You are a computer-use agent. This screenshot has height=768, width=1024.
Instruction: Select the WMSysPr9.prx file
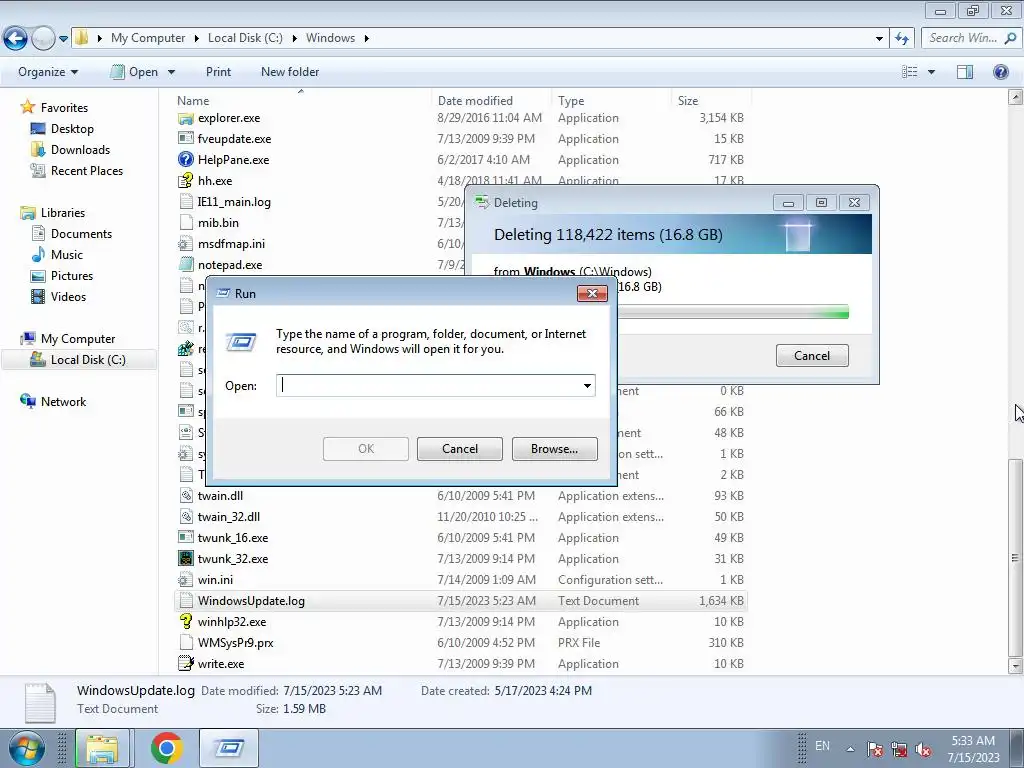tap(235, 643)
